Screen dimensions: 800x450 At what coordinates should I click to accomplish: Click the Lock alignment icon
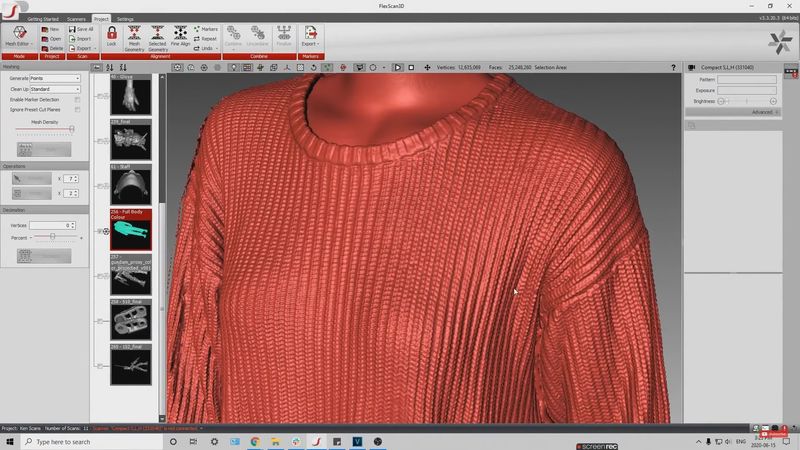click(x=111, y=37)
